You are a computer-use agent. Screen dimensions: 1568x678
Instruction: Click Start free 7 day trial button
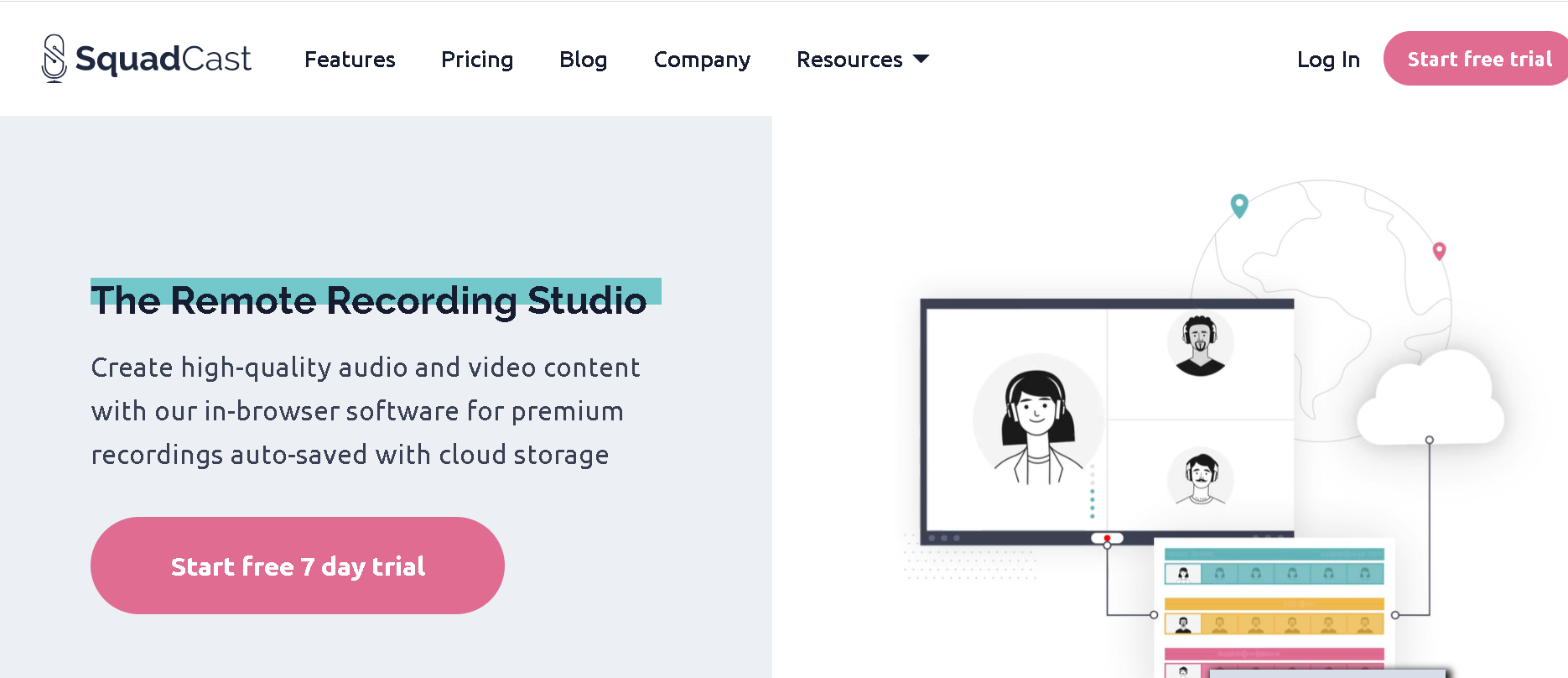(x=298, y=566)
